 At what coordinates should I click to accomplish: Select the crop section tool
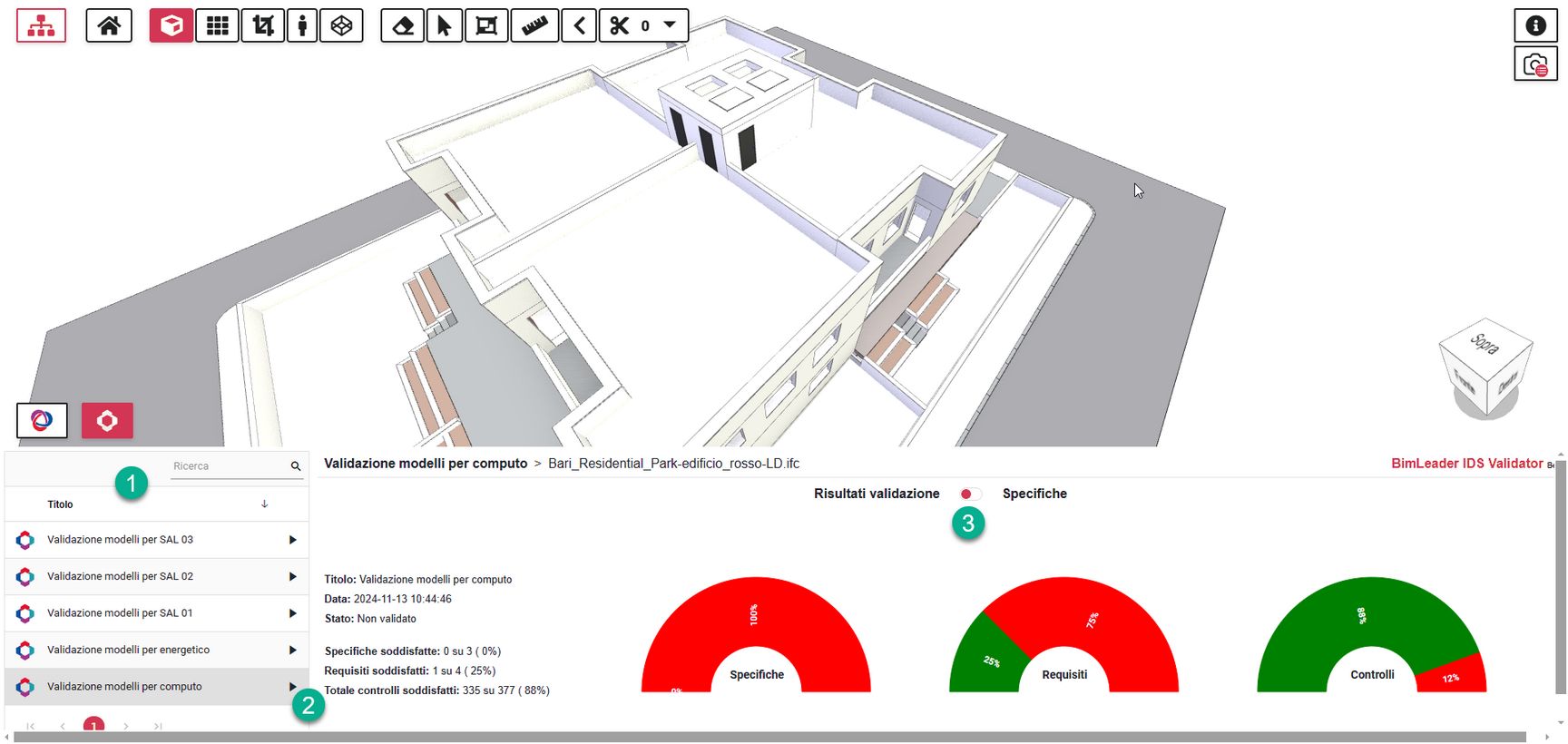coord(263,25)
